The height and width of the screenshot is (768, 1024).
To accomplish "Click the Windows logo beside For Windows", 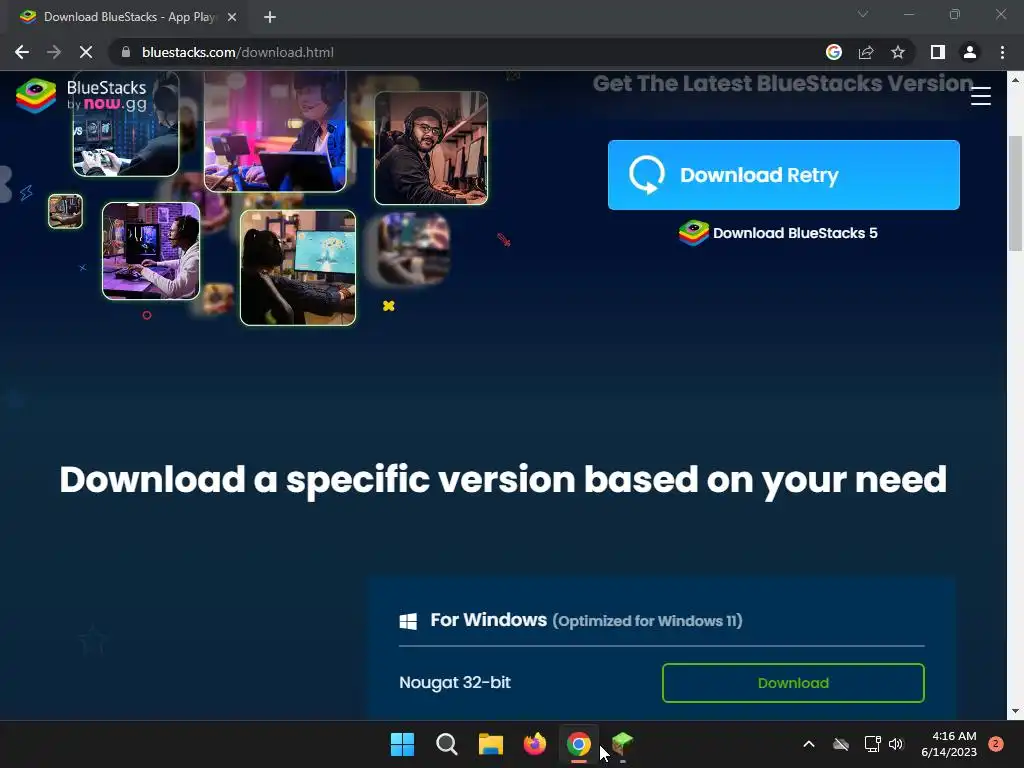I will [x=408, y=621].
